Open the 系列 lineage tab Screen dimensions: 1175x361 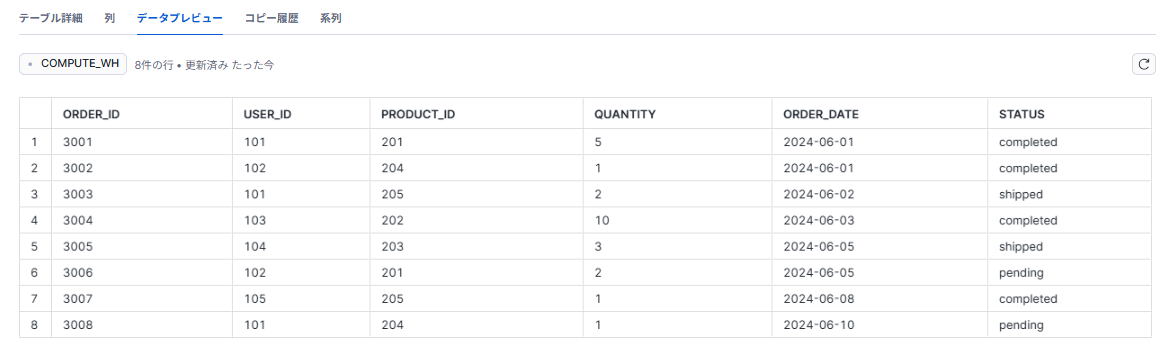pos(330,18)
